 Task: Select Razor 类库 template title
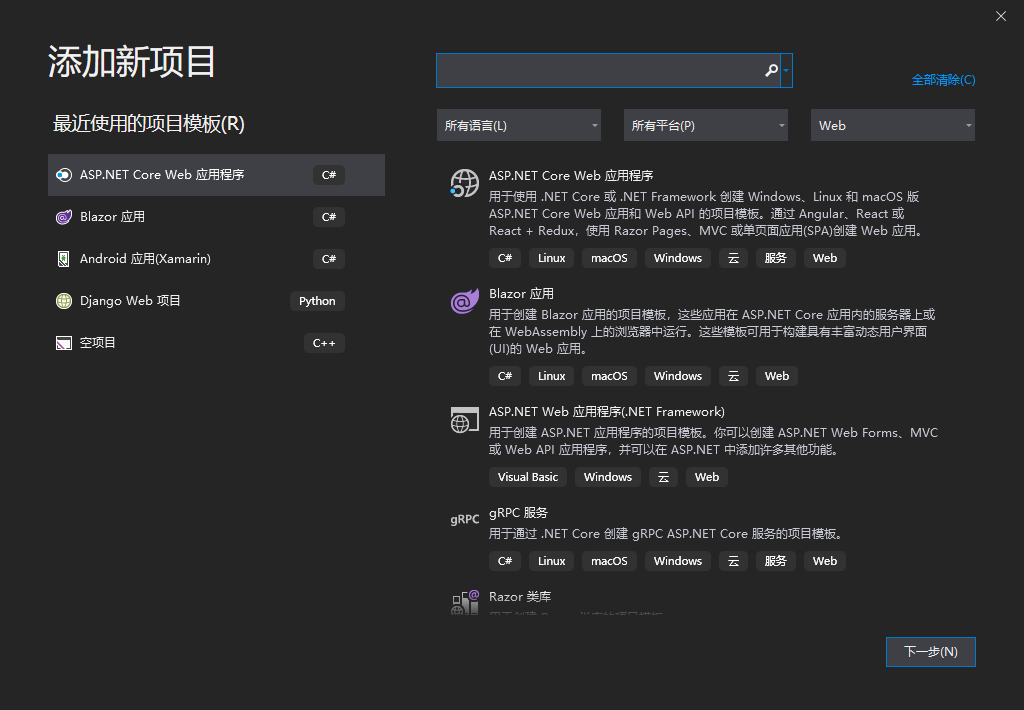pyautogui.click(x=520, y=596)
